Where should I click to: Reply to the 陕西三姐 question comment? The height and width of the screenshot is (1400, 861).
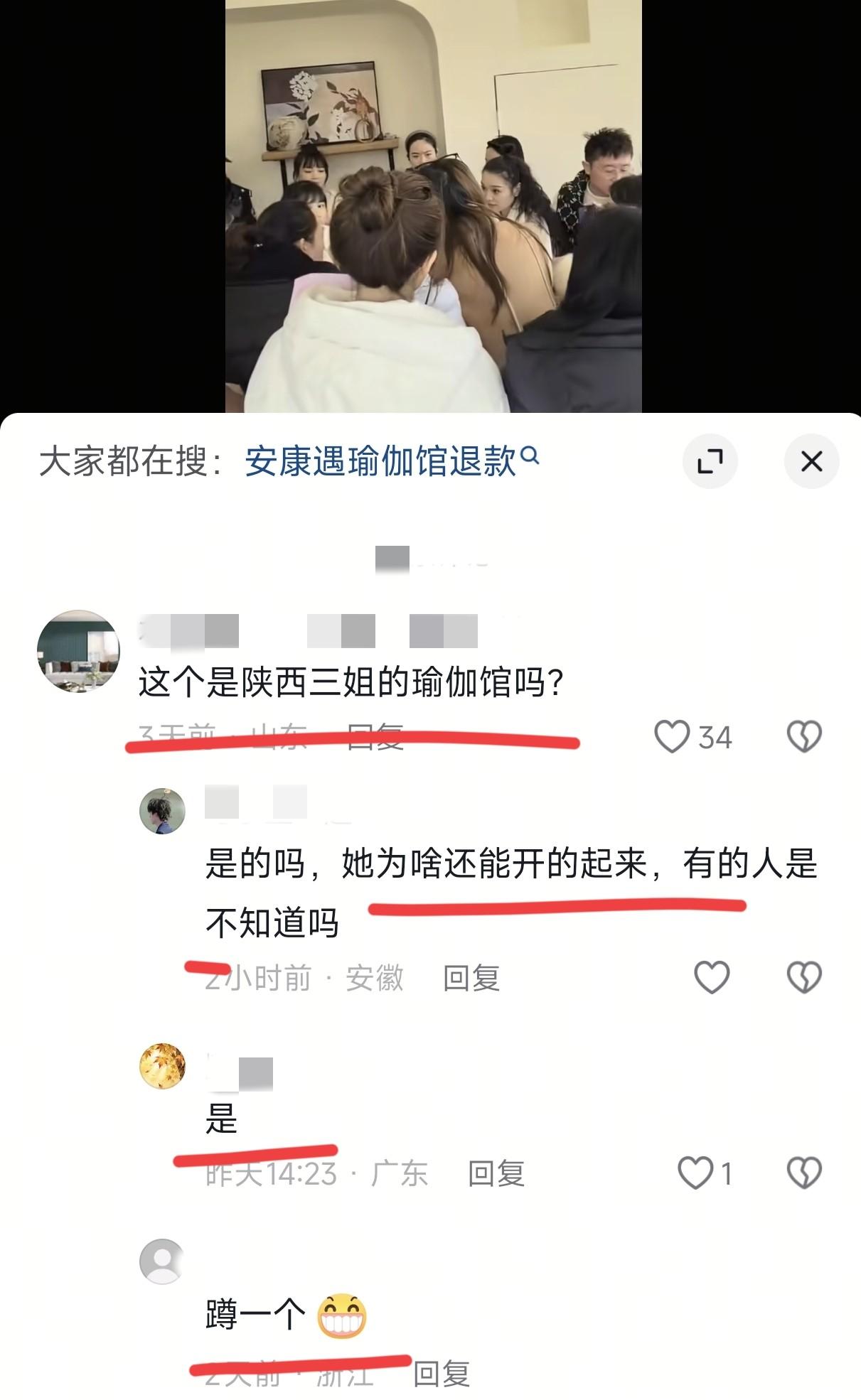(375, 737)
